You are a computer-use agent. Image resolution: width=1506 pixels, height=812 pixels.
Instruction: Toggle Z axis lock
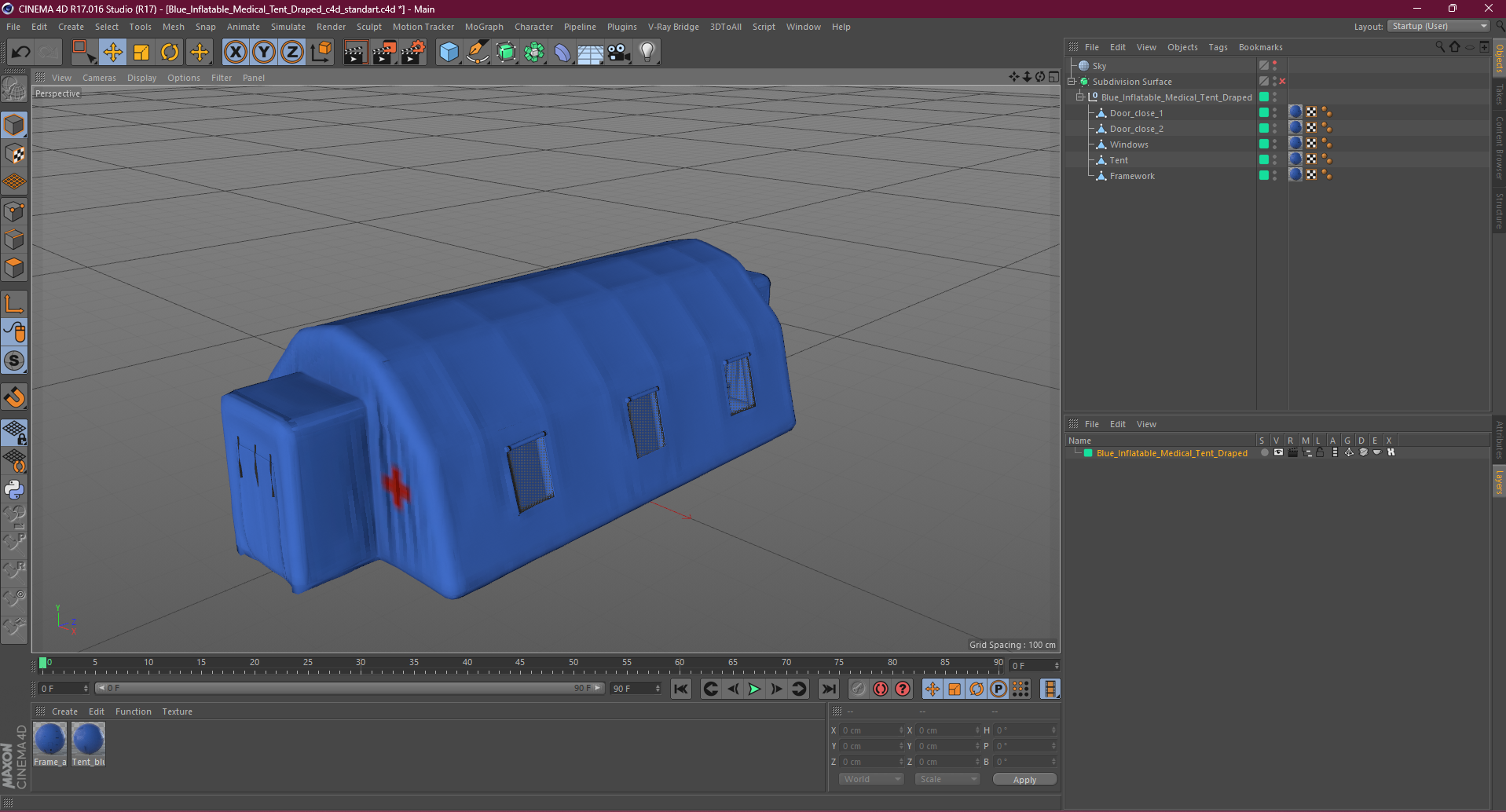point(292,53)
